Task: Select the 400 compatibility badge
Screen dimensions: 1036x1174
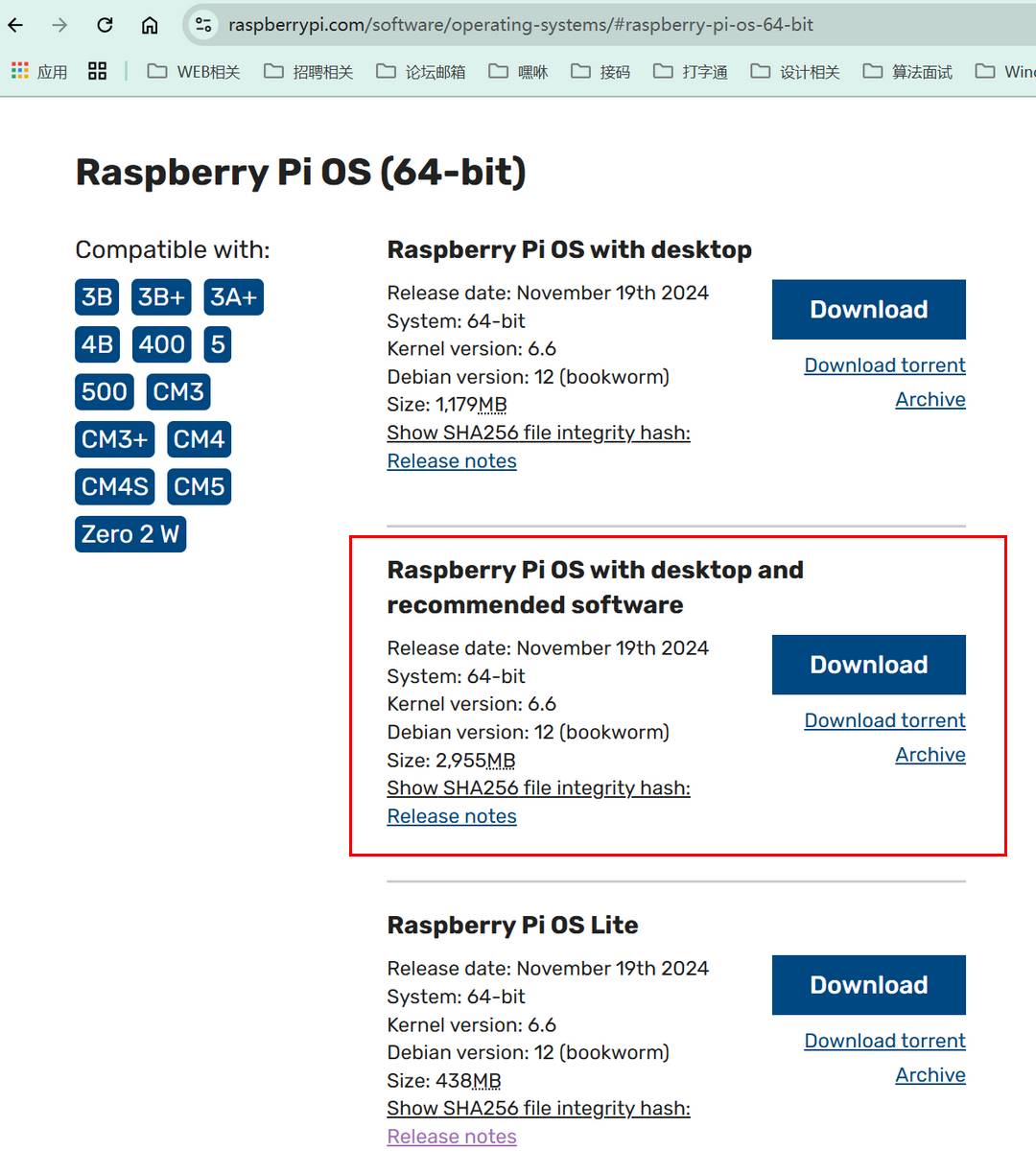Action: pos(161,344)
